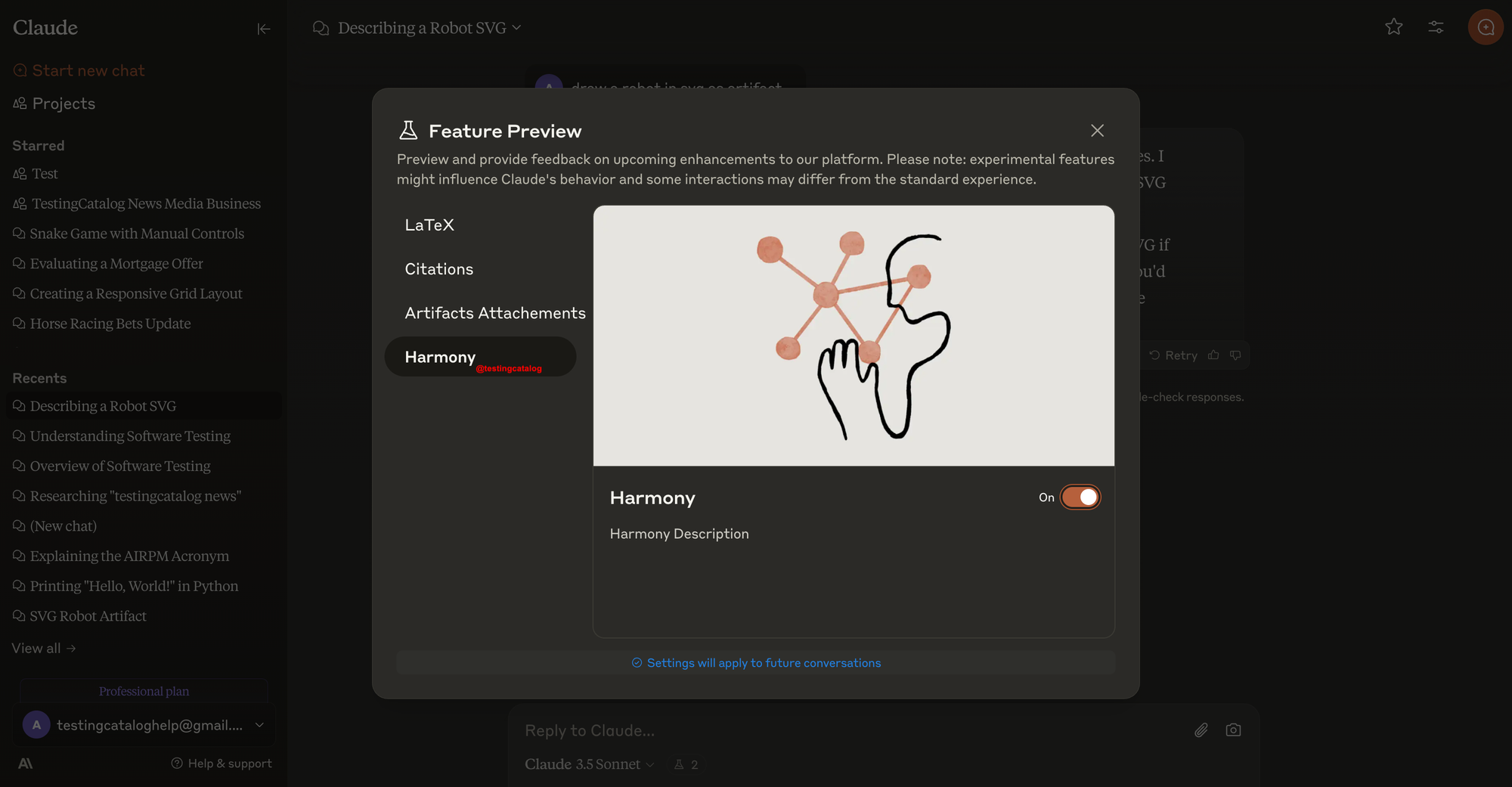Select the LaTeX feature tab
1512x787 pixels.
point(429,225)
